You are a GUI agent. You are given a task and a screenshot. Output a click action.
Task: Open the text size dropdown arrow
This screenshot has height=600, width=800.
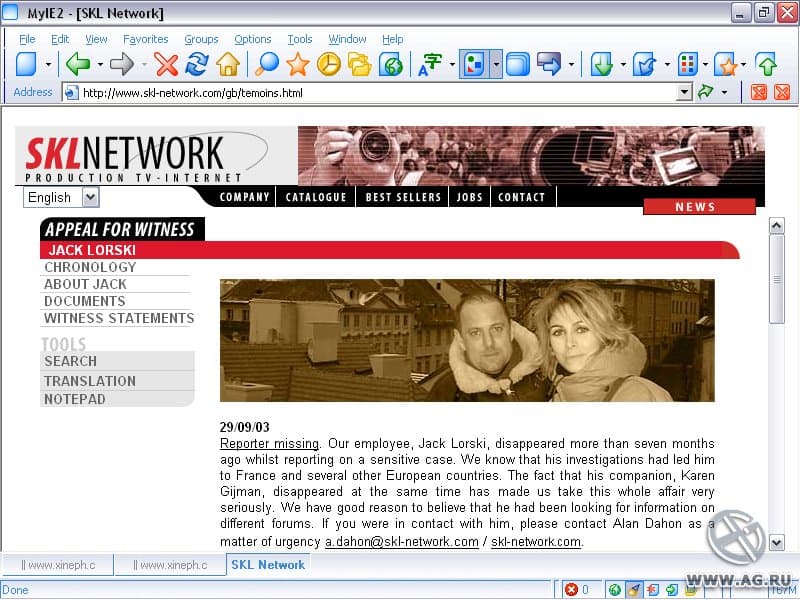(x=452, y=65)
